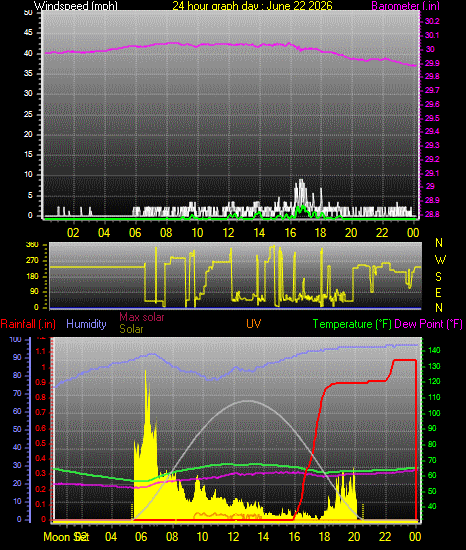Click the '29.1' barometer axis value
The image size is (466, 550).
click(x=432, y=173)
